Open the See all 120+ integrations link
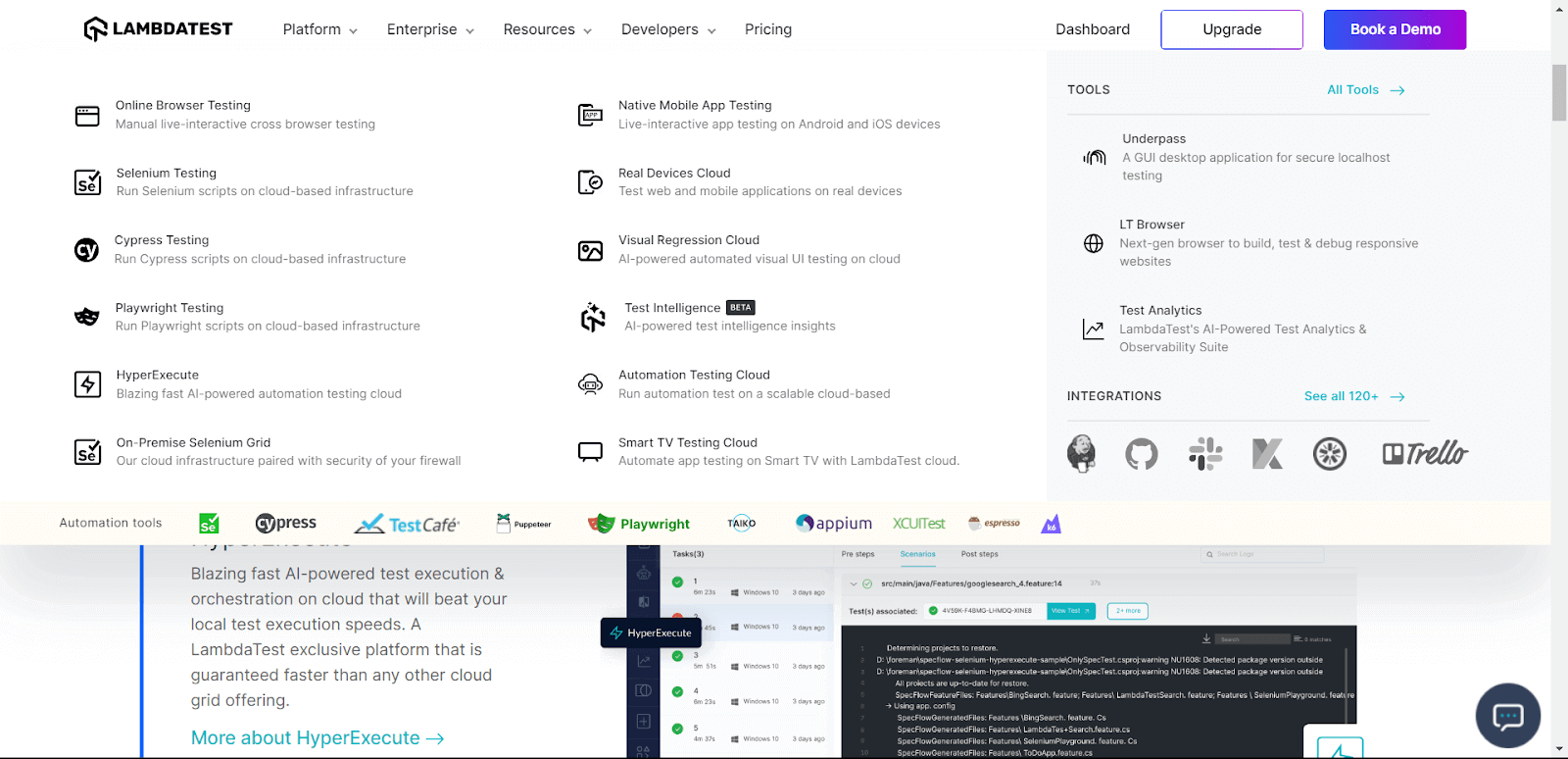1568x759 pixels. pos(1354,396)
